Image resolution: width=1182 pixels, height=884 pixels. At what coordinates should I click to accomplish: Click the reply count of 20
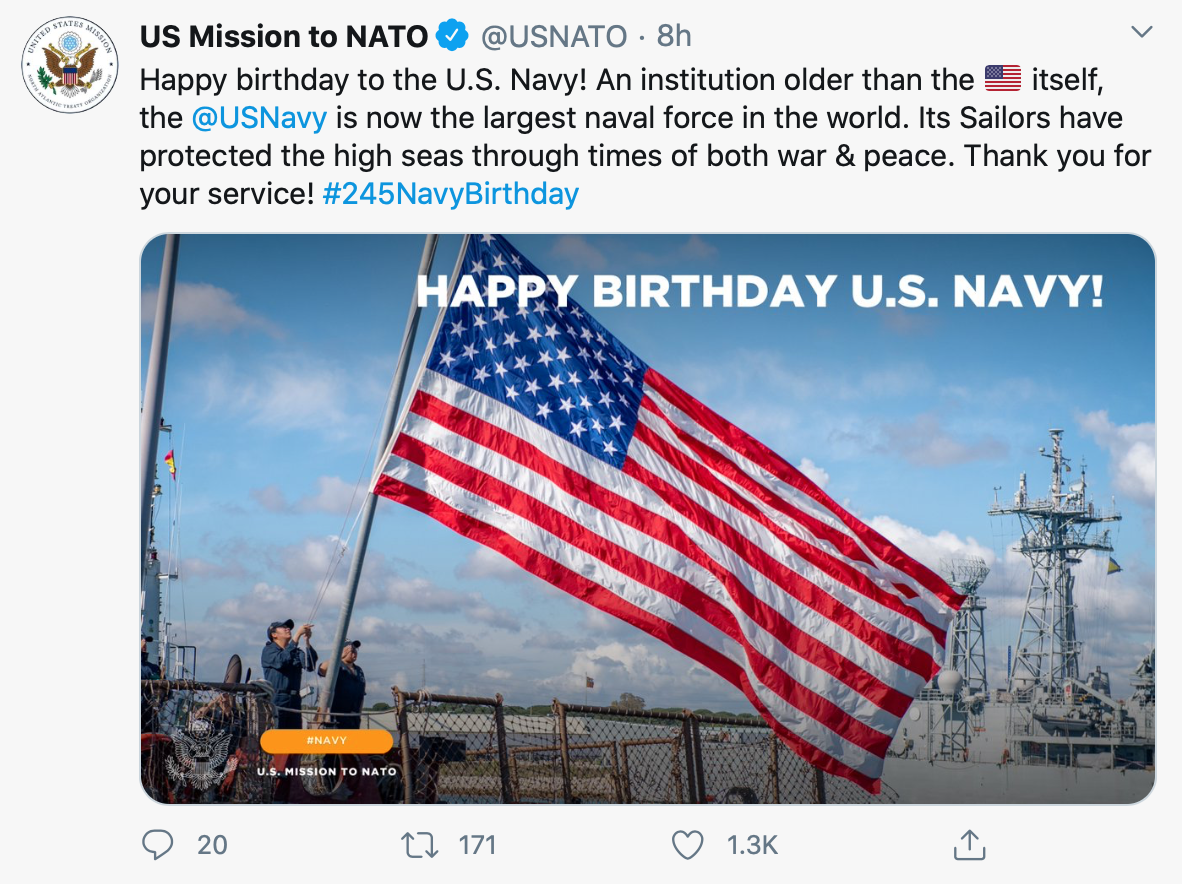click(x=212, y=845)
